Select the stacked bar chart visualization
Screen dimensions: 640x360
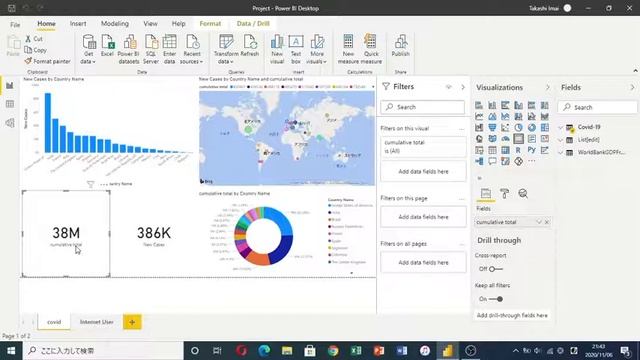[479, 105]
